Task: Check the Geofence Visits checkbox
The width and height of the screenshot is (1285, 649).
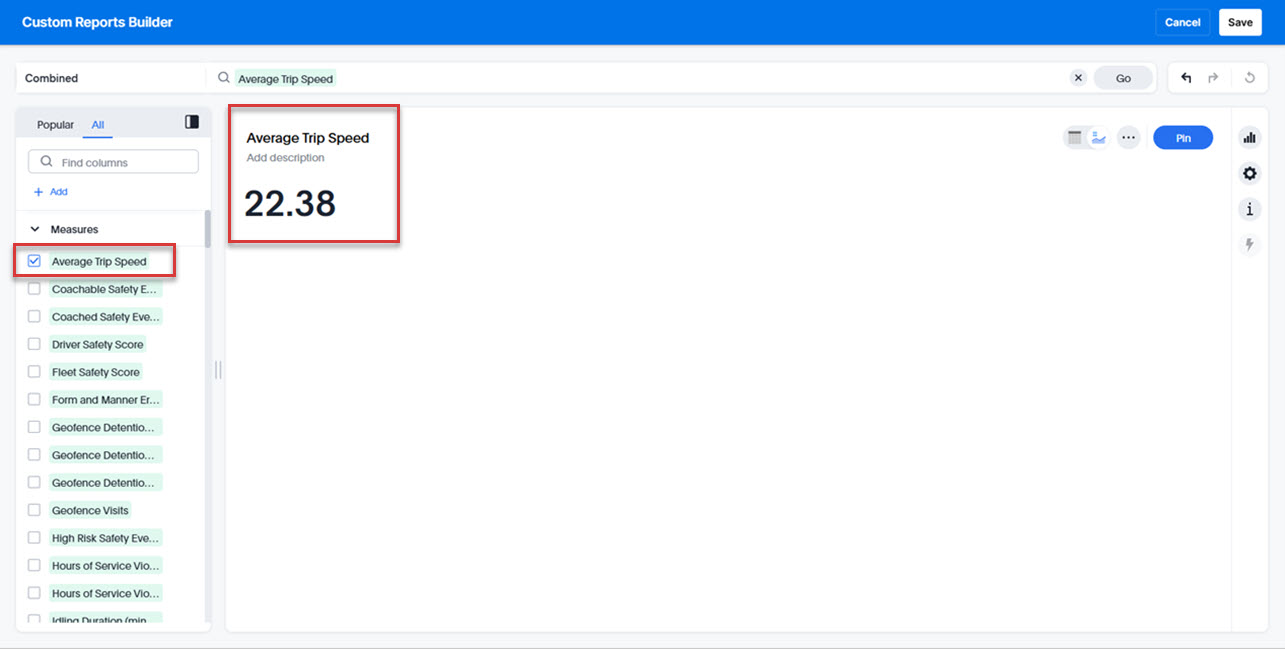Action: (34, 510)
